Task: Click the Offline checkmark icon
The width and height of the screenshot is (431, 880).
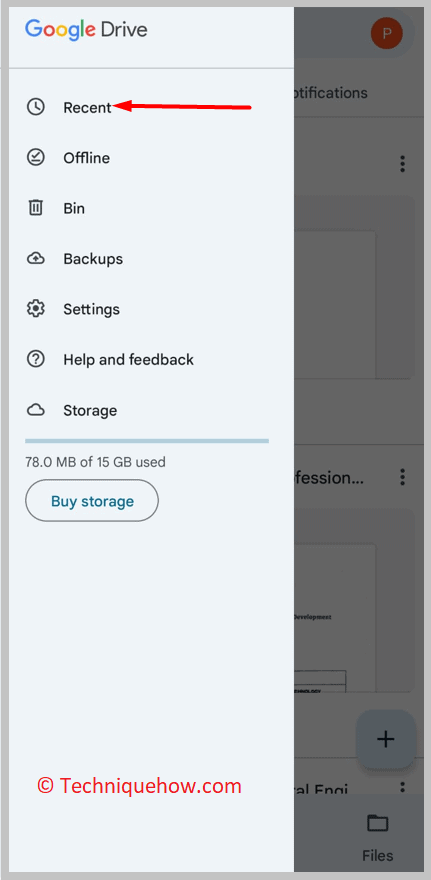Action: (x=36, y=158)
